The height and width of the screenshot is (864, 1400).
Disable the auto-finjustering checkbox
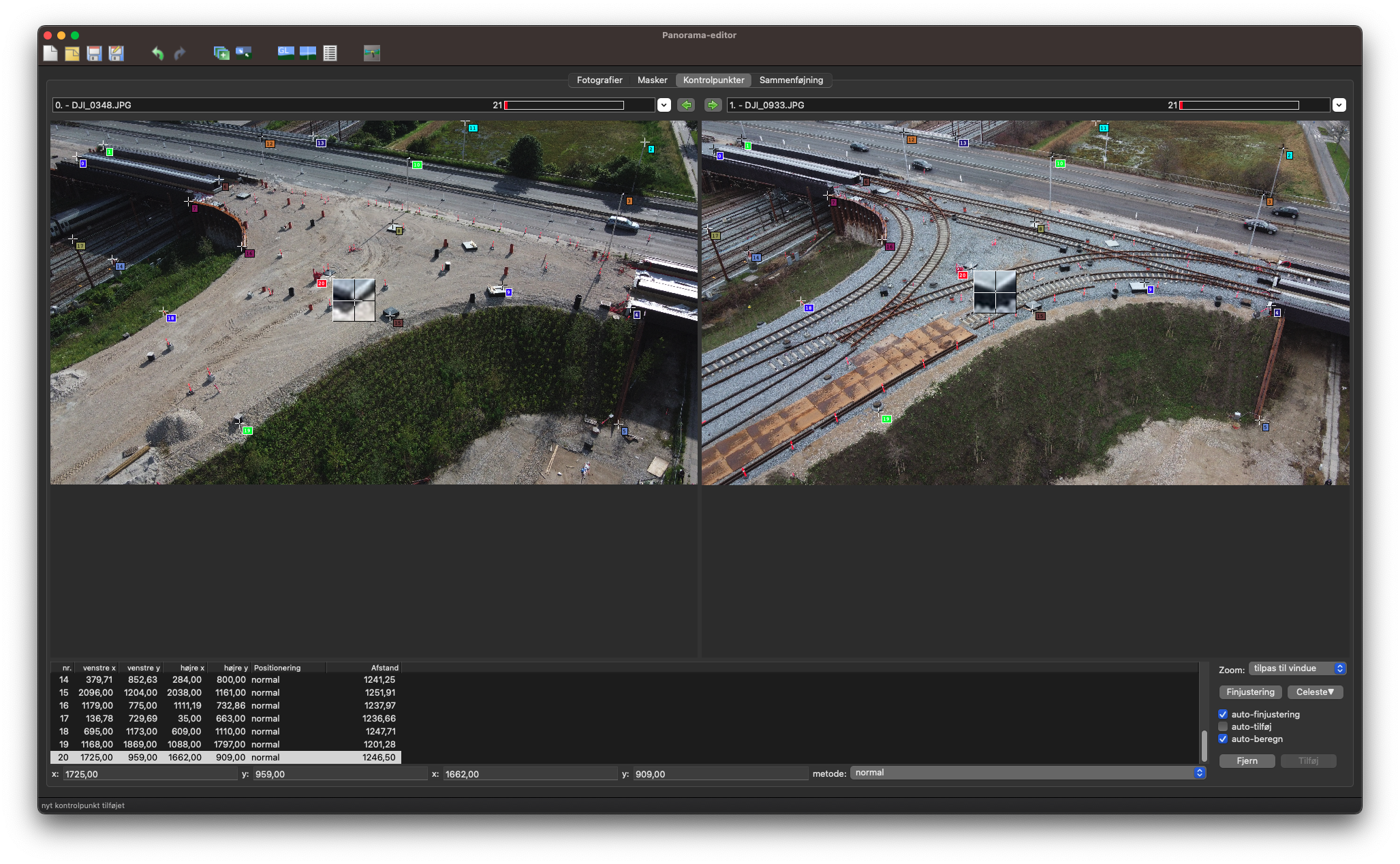(1223, 714)
